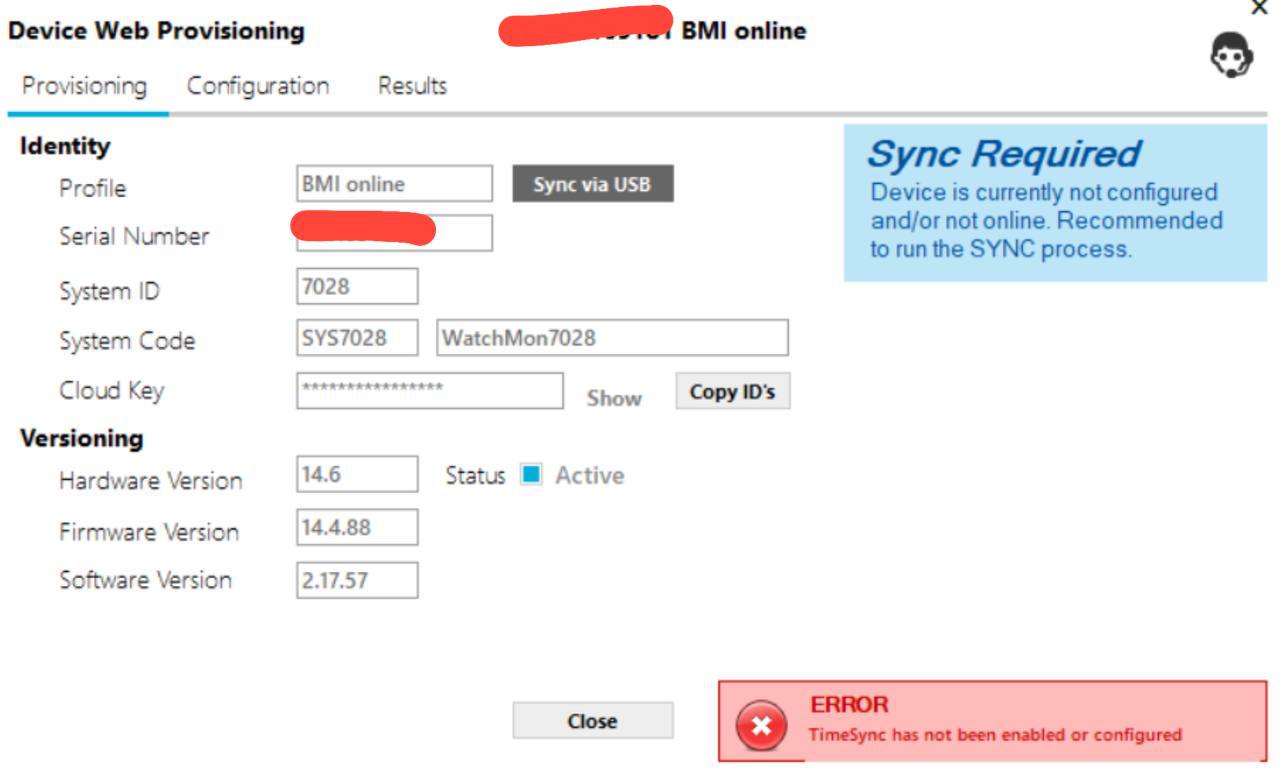
Task: Click the Cloud Key label
Action: (111, 391)
